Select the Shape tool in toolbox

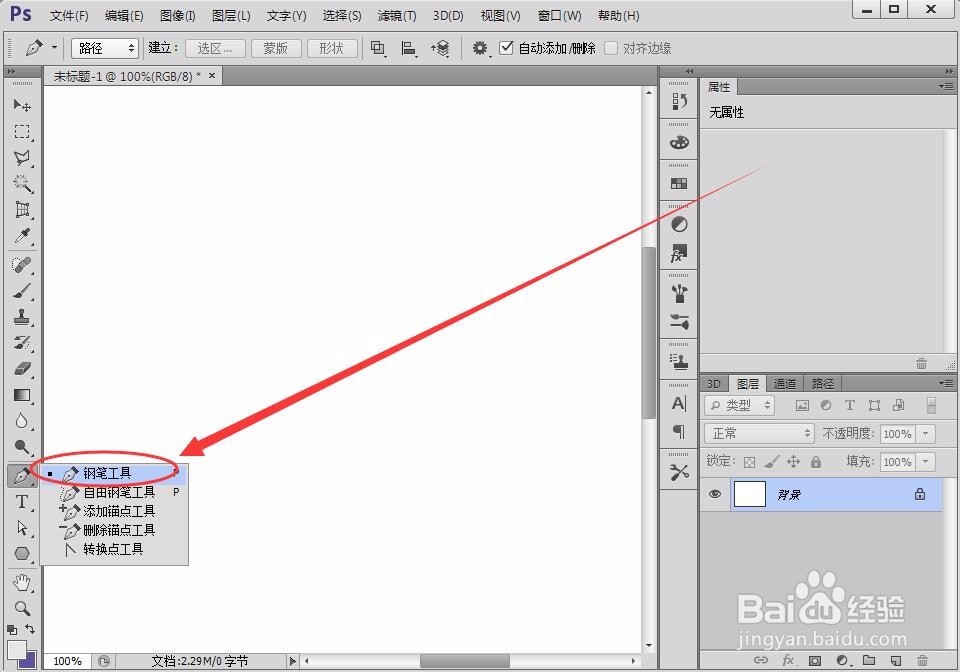[x=22, y=553]
